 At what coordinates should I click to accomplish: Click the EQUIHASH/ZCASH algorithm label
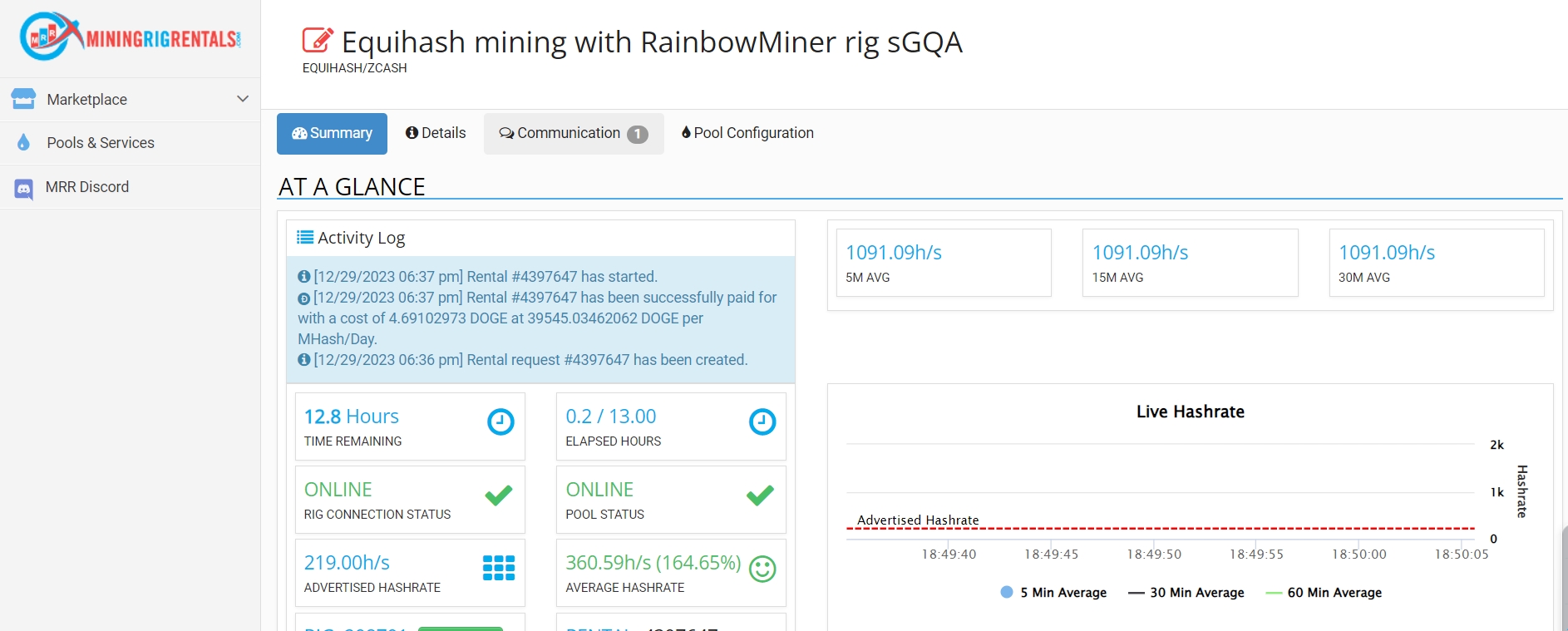[354, 68]
